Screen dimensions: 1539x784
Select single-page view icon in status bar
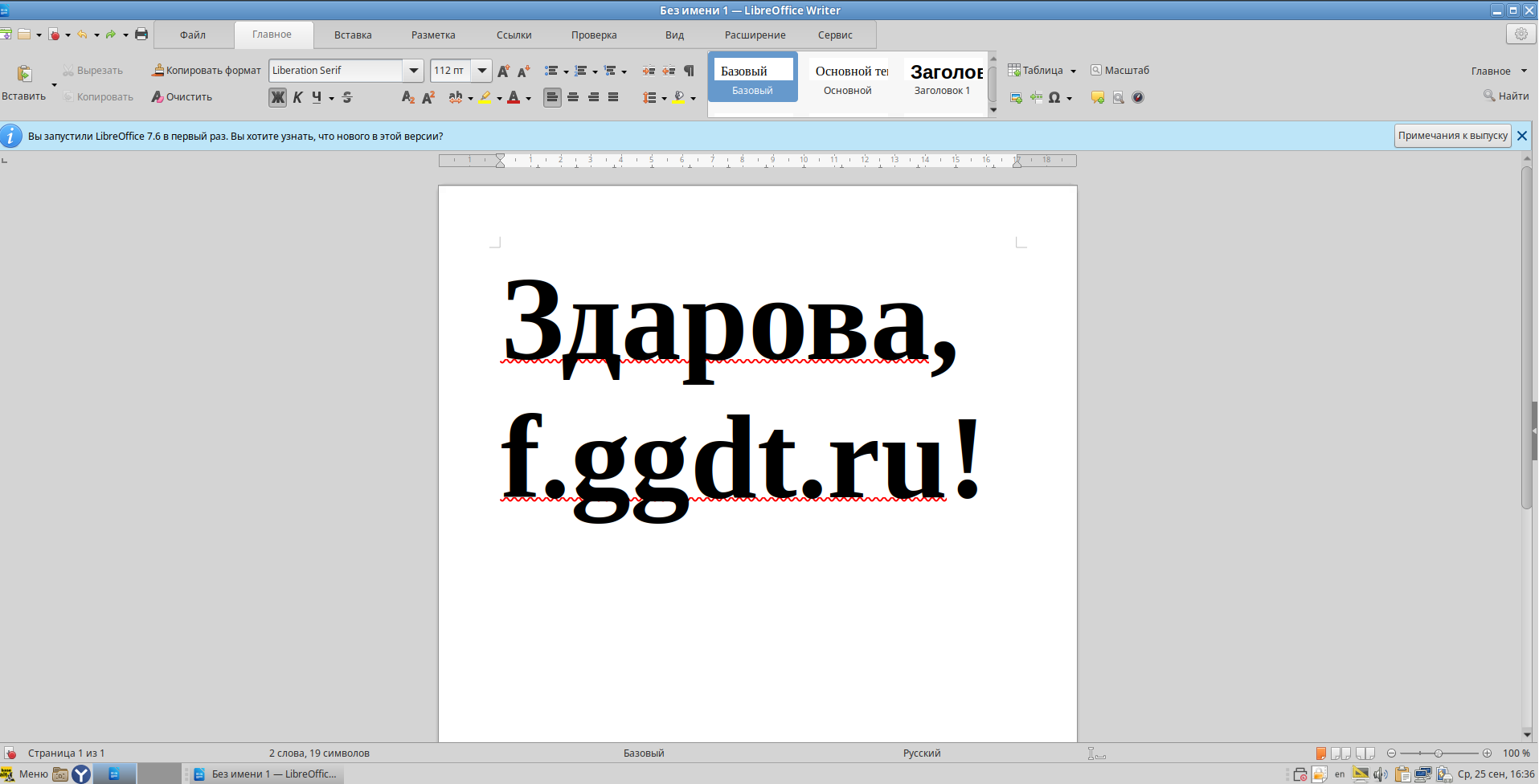[x=1320, y=753]
